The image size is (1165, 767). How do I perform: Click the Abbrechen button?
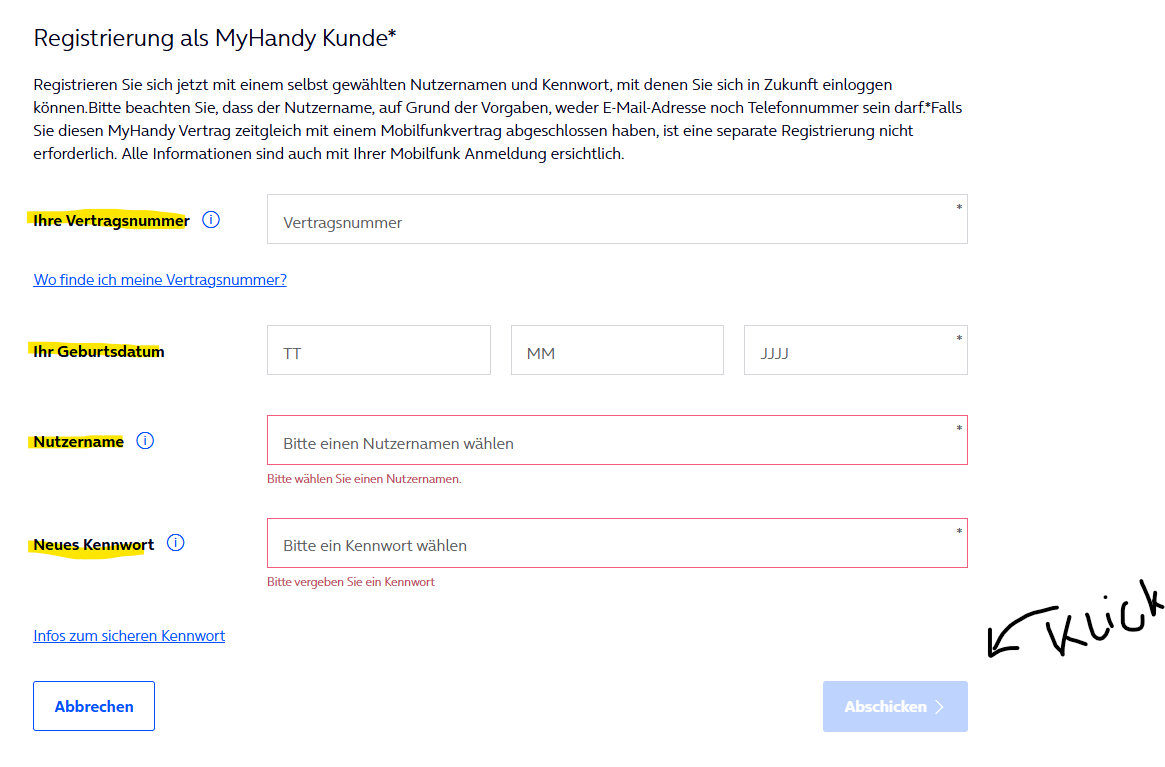[x=94, y=706]
